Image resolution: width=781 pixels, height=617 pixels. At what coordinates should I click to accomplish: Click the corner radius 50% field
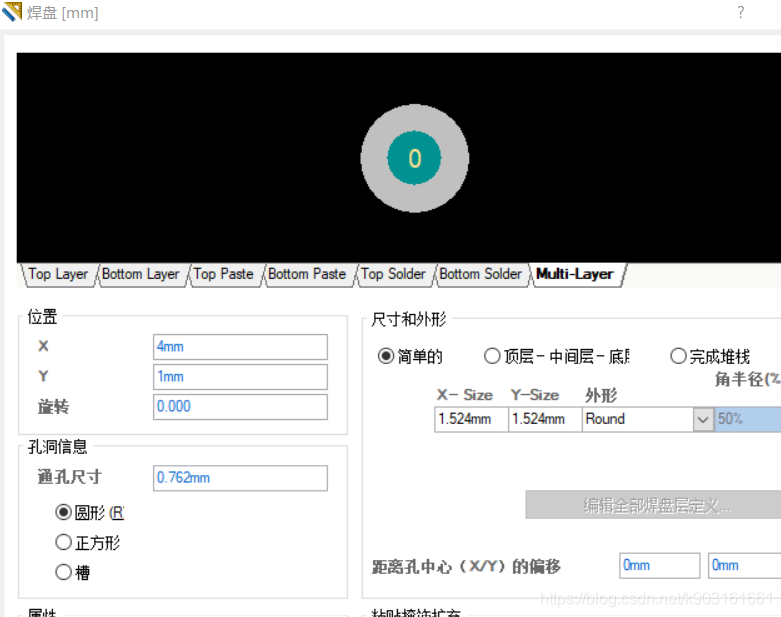pyautogui.click(x=748, y=419)
